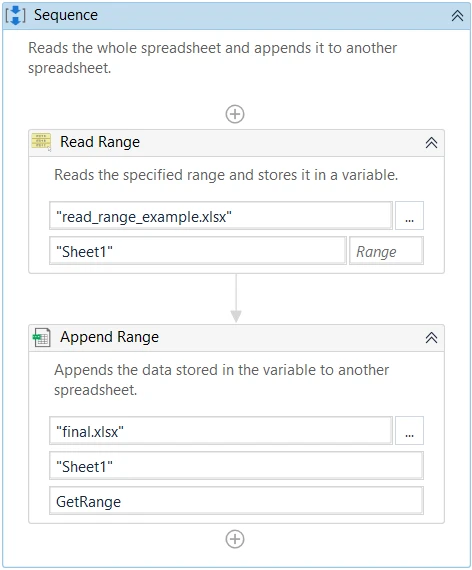Select the Sequence title text
Image resolution: width=472 pixels, height=570 pixels.
pyautogui.click(x=66, y=15)
